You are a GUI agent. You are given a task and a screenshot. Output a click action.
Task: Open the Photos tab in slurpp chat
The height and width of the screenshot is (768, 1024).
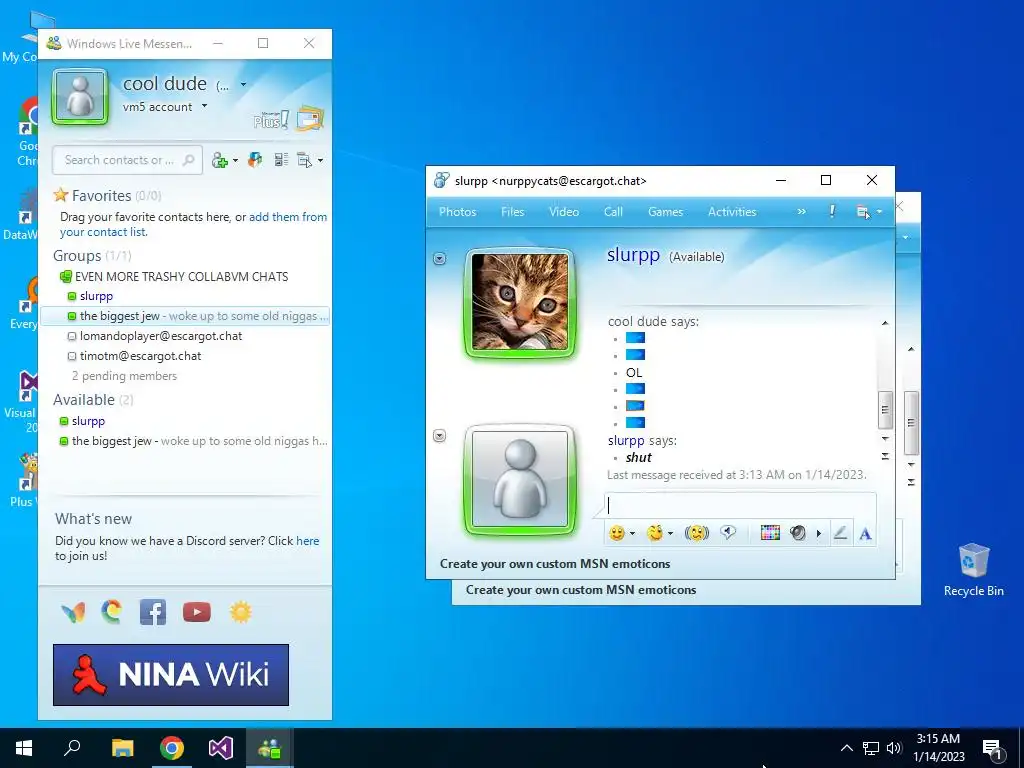click(457, 212)
